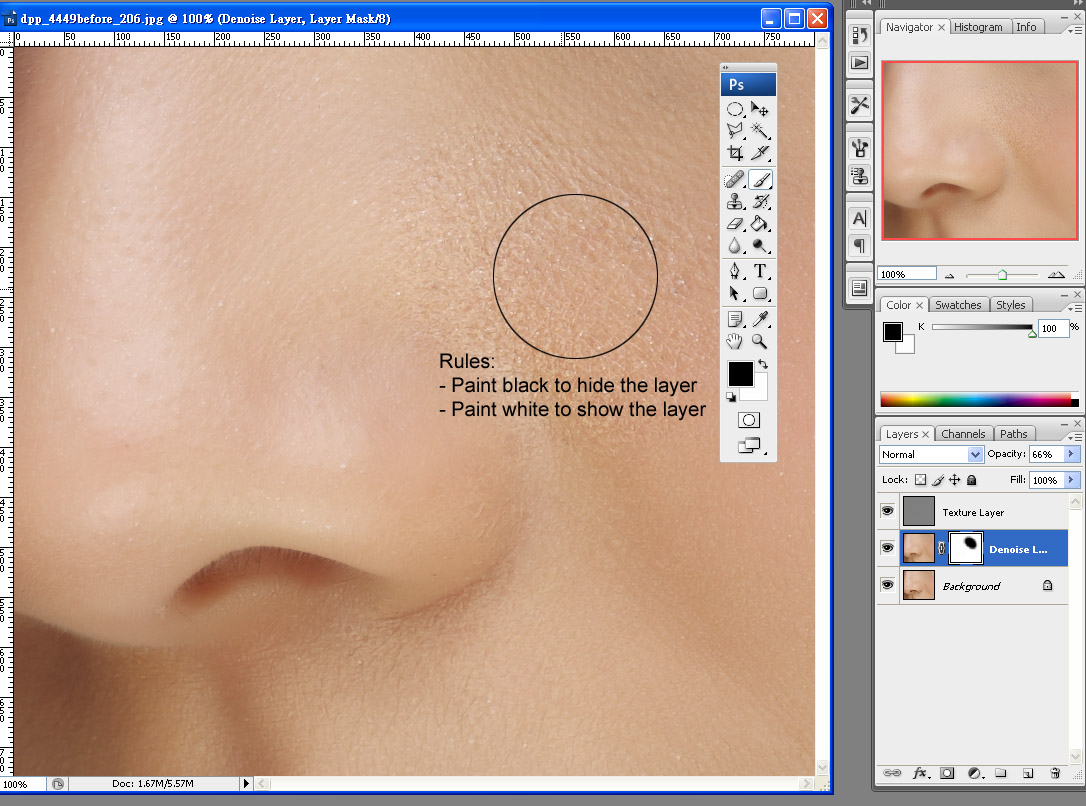Delete layer using the trash icon
This screenshot has width=1086, height=806.
pyautogui.click(x=1054, y=774)
